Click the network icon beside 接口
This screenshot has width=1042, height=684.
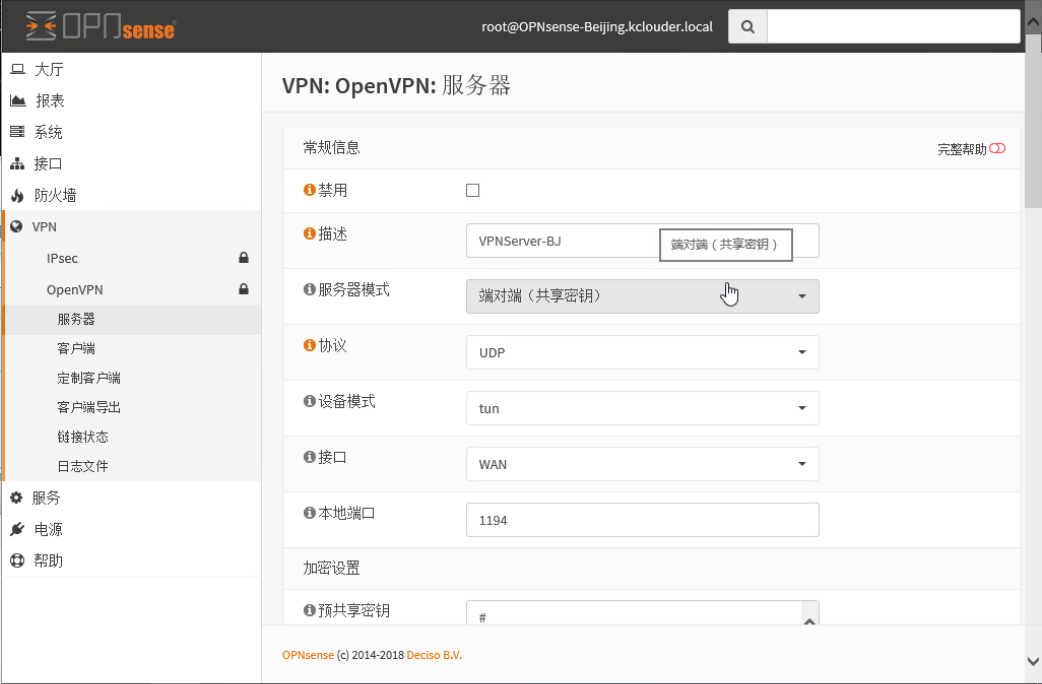(17, 164)
